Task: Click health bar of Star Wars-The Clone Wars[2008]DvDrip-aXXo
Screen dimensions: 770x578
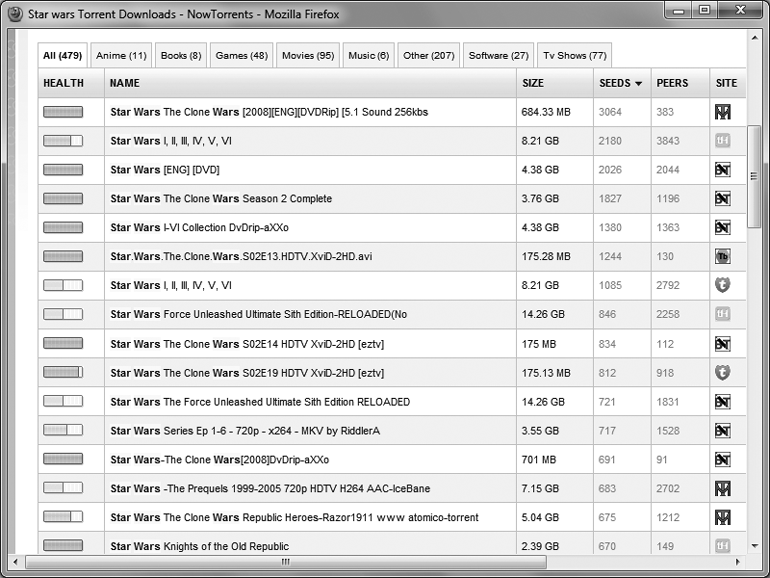Action: (x=63, y=460)
